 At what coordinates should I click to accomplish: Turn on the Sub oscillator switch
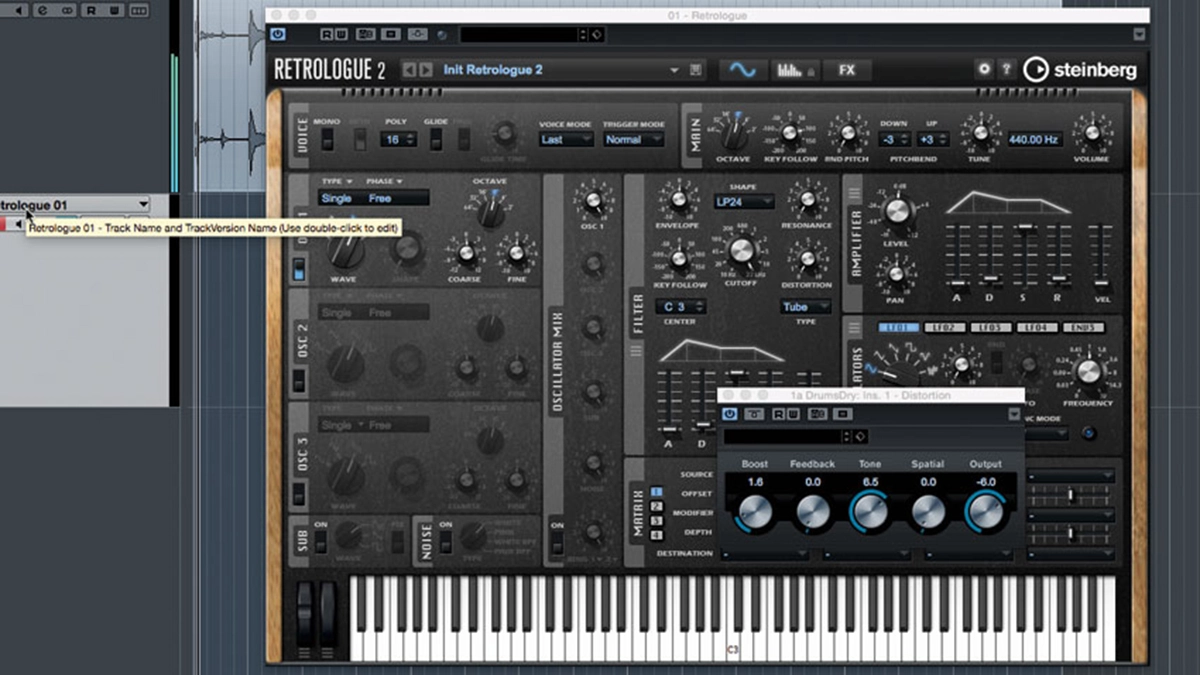320,541
